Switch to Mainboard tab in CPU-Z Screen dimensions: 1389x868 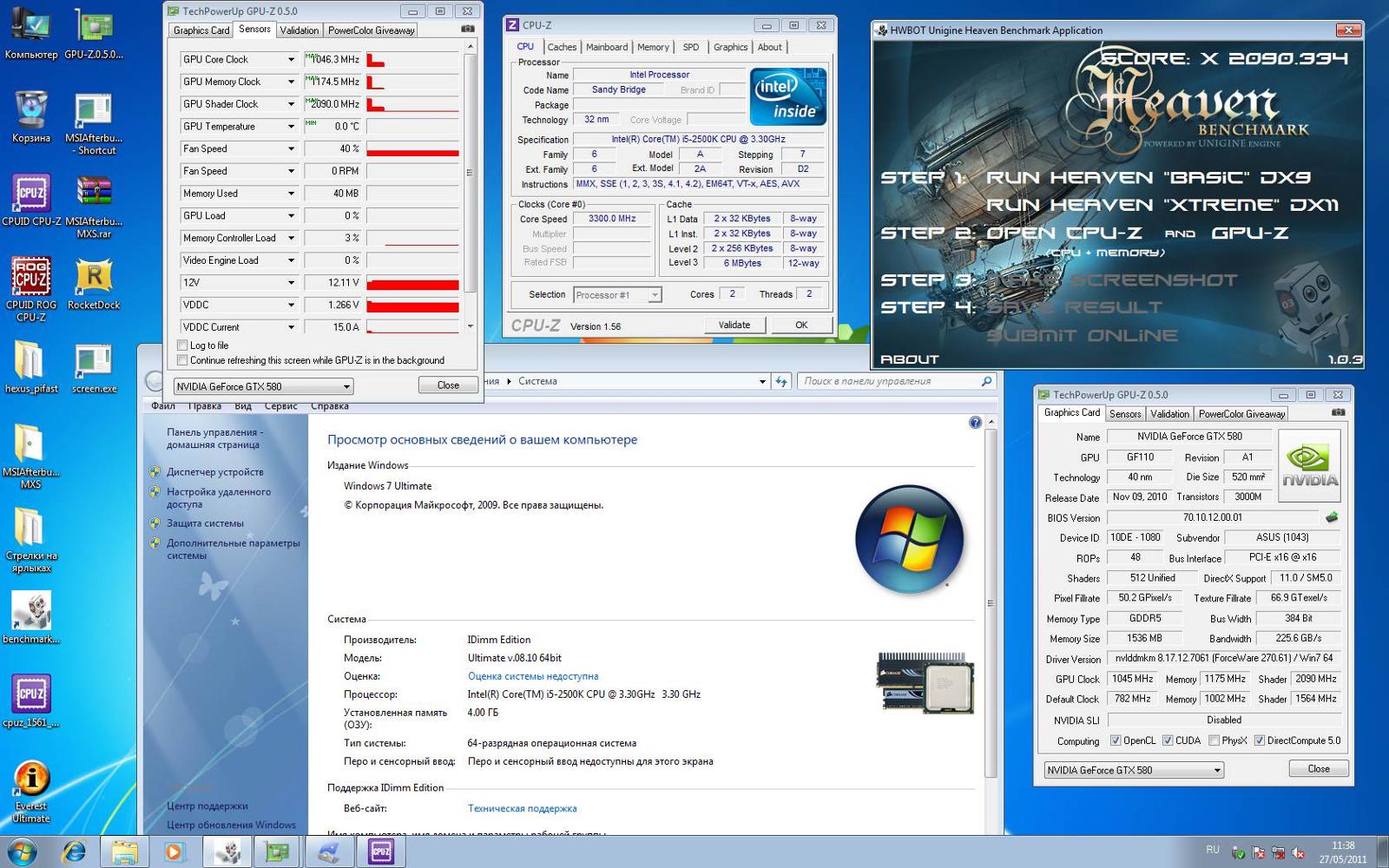(x=607, y=47)
